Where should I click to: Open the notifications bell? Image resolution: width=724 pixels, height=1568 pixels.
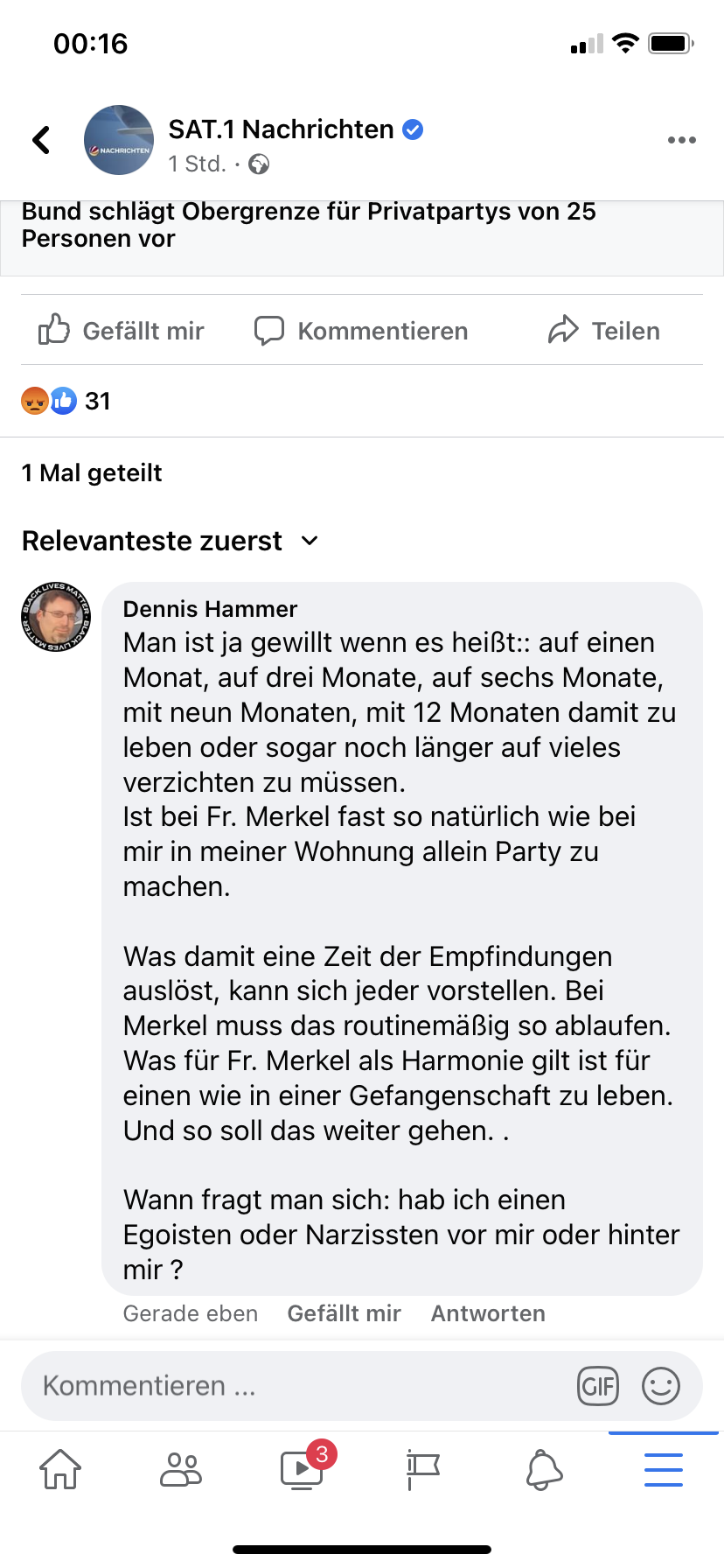[x=544, y=1469]
